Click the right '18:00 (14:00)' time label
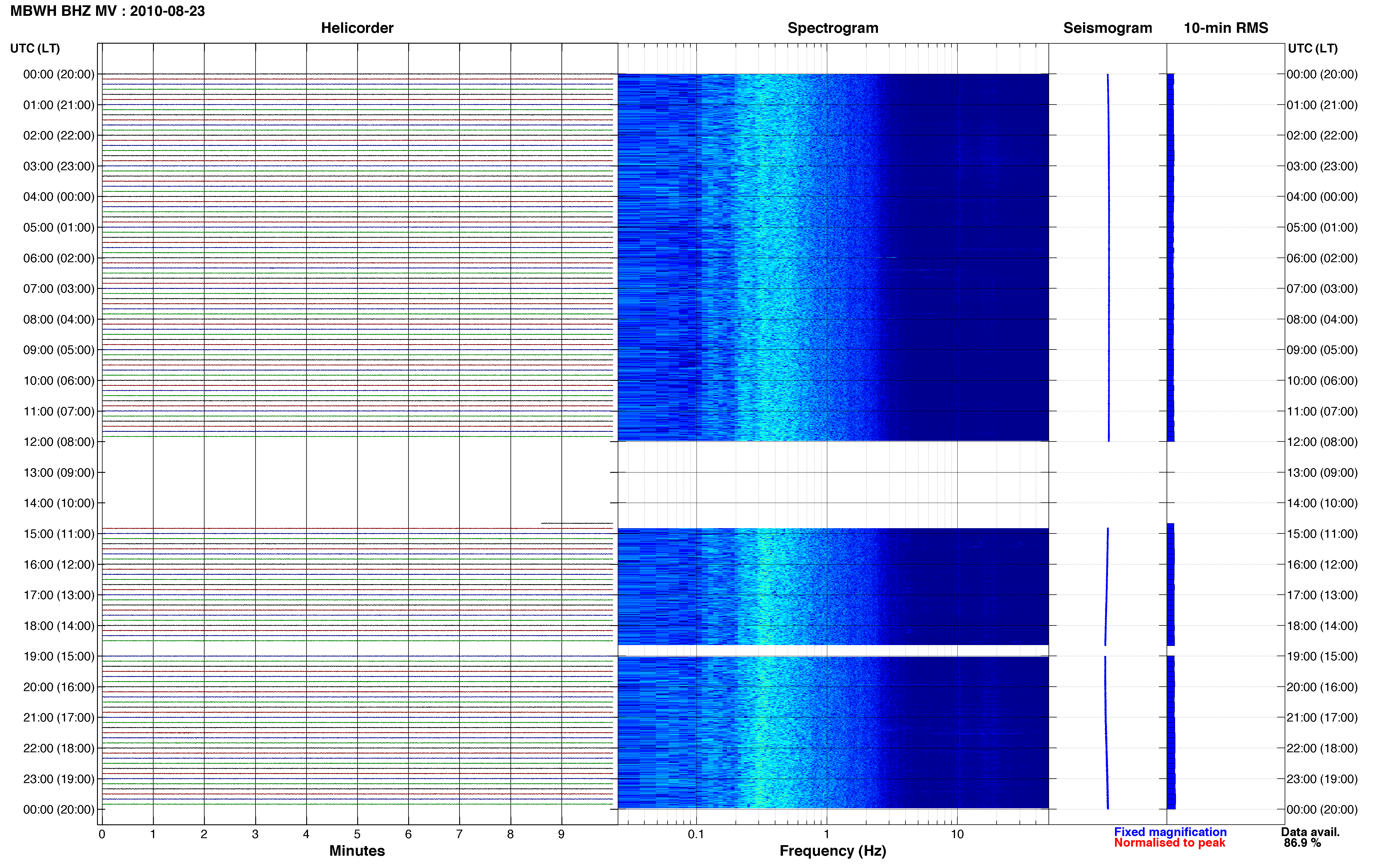Viewport: 1389px width, 868px height. (1322, 626)
